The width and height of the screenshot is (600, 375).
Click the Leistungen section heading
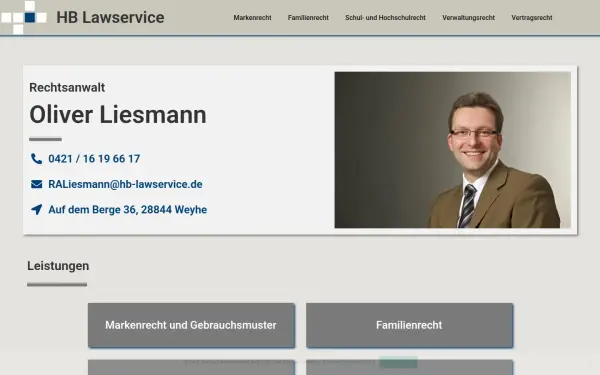pyautogui.click(x=58, y=266)
